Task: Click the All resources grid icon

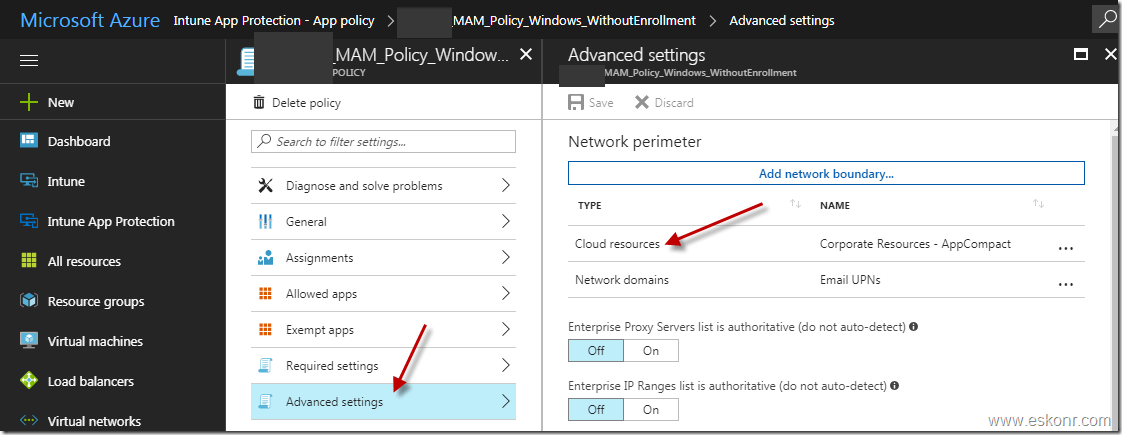Action: (x=29, y=261)
